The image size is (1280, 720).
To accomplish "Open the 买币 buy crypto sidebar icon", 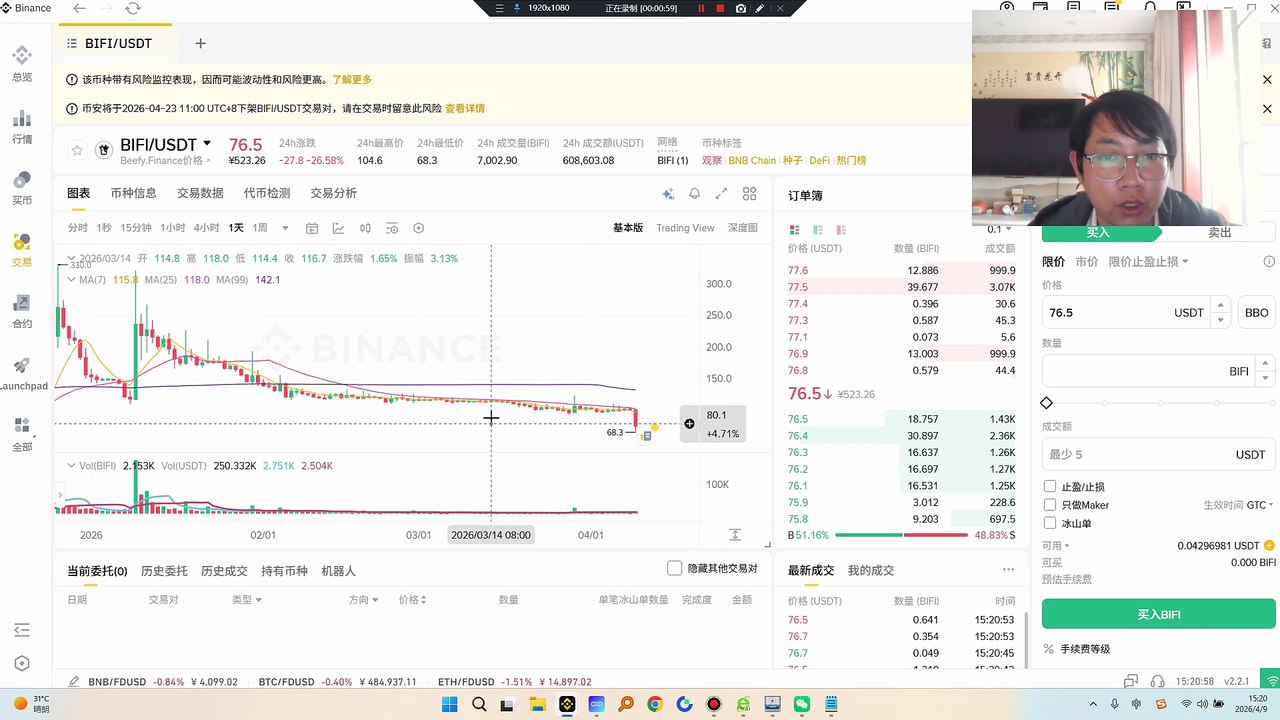I will pos(22,188).
